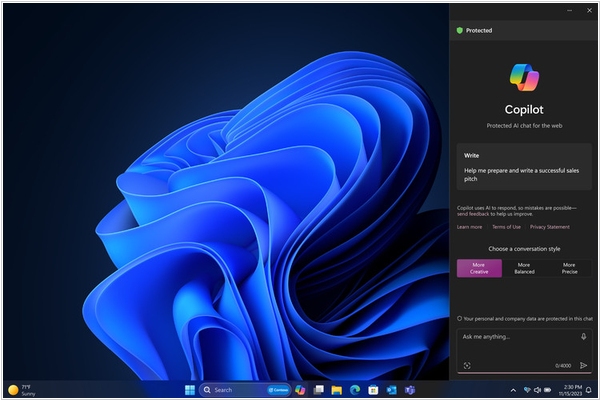Open Copilot from the taskbar

tap(300, 390)
